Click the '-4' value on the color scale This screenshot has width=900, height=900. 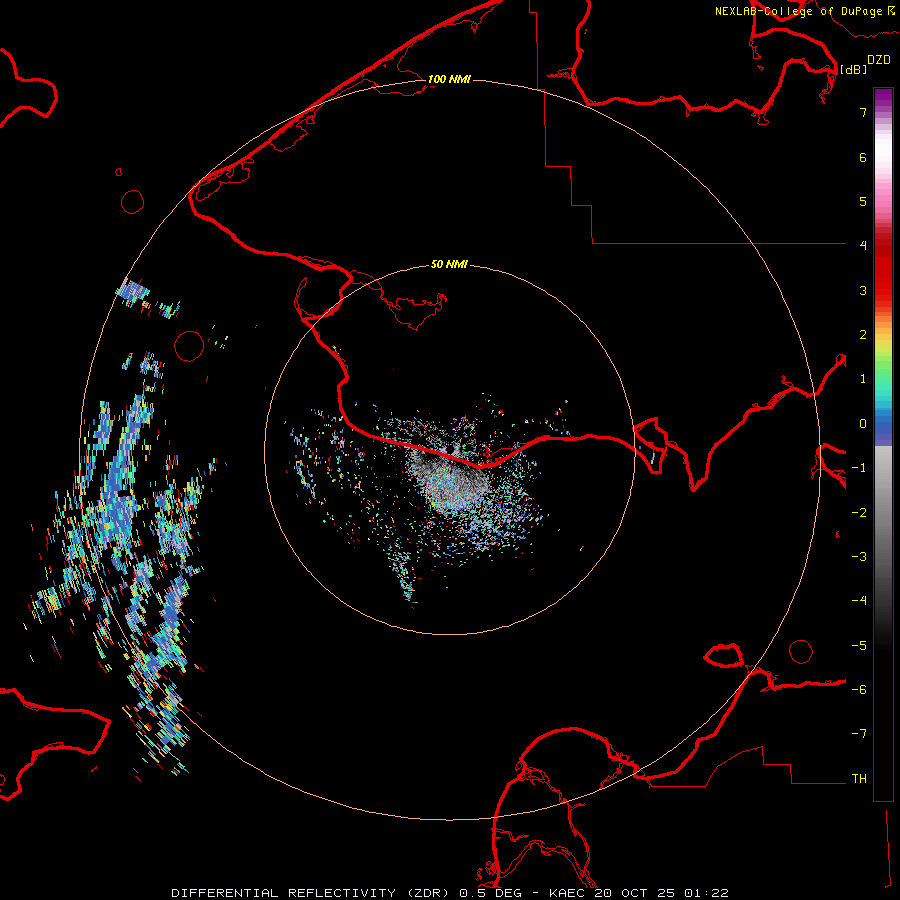click(x=859, y=601)
